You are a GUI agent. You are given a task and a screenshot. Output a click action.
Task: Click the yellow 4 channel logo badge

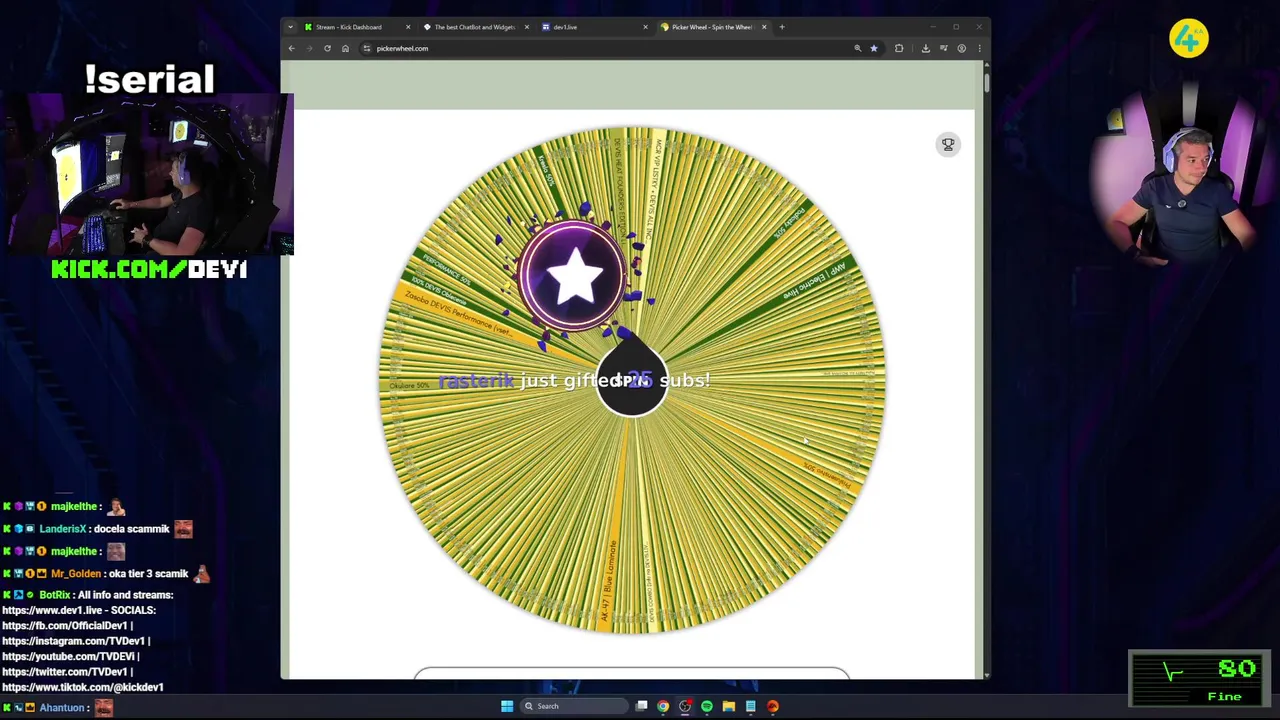point(1189,39)
